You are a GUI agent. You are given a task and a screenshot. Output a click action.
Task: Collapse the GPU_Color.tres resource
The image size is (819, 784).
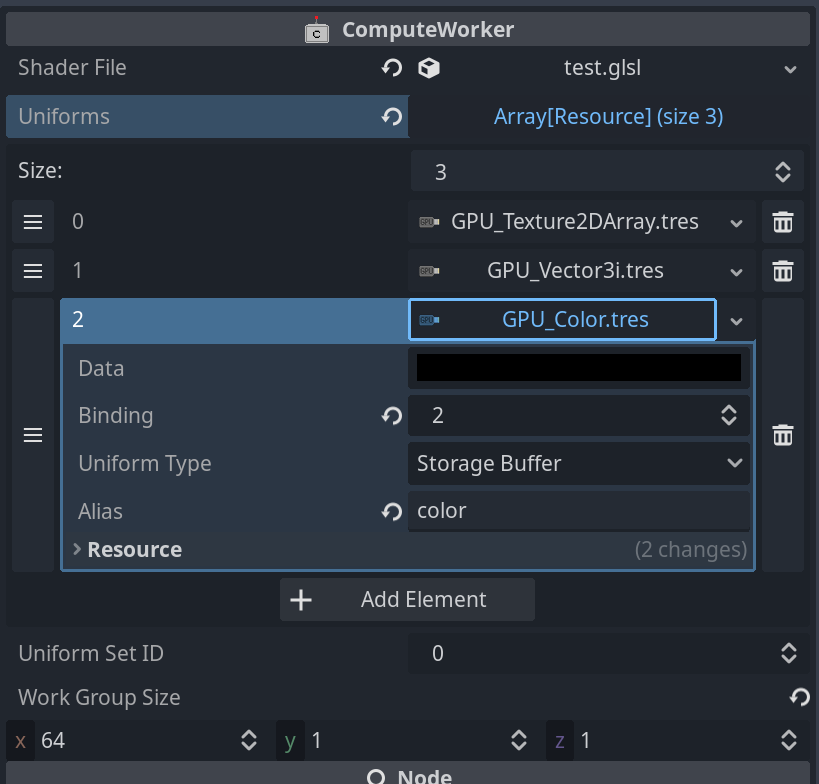coord(562,320)
